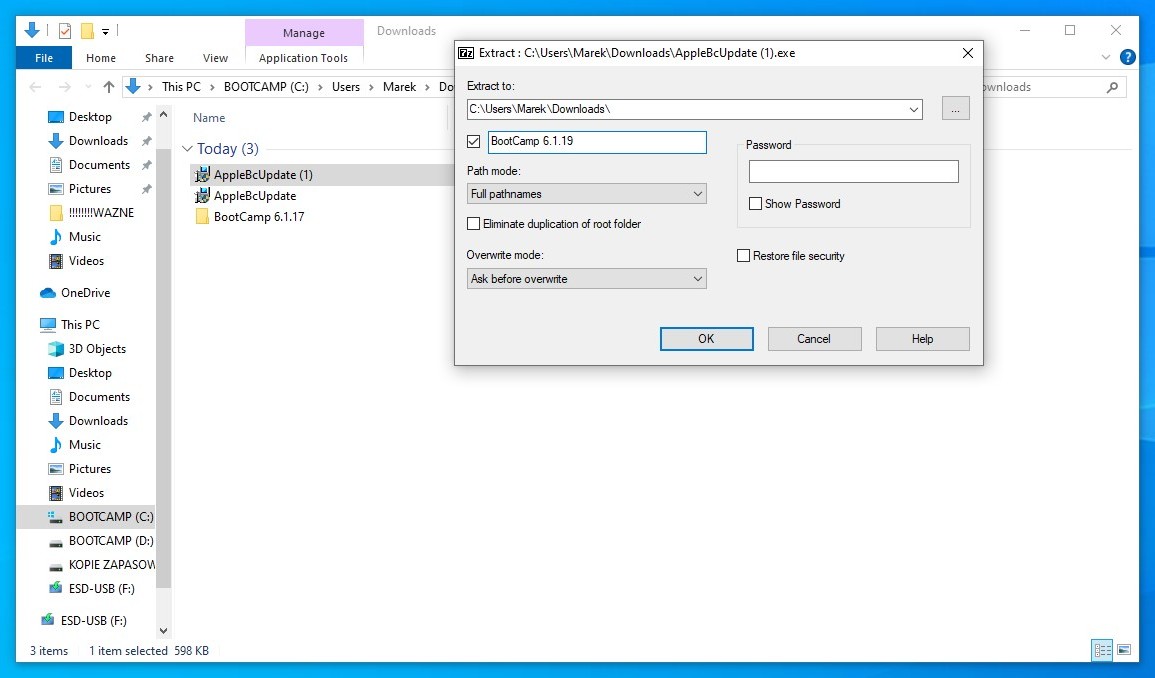Open BOOTCAMP (D:) drive in sidebar

point(101,541)
